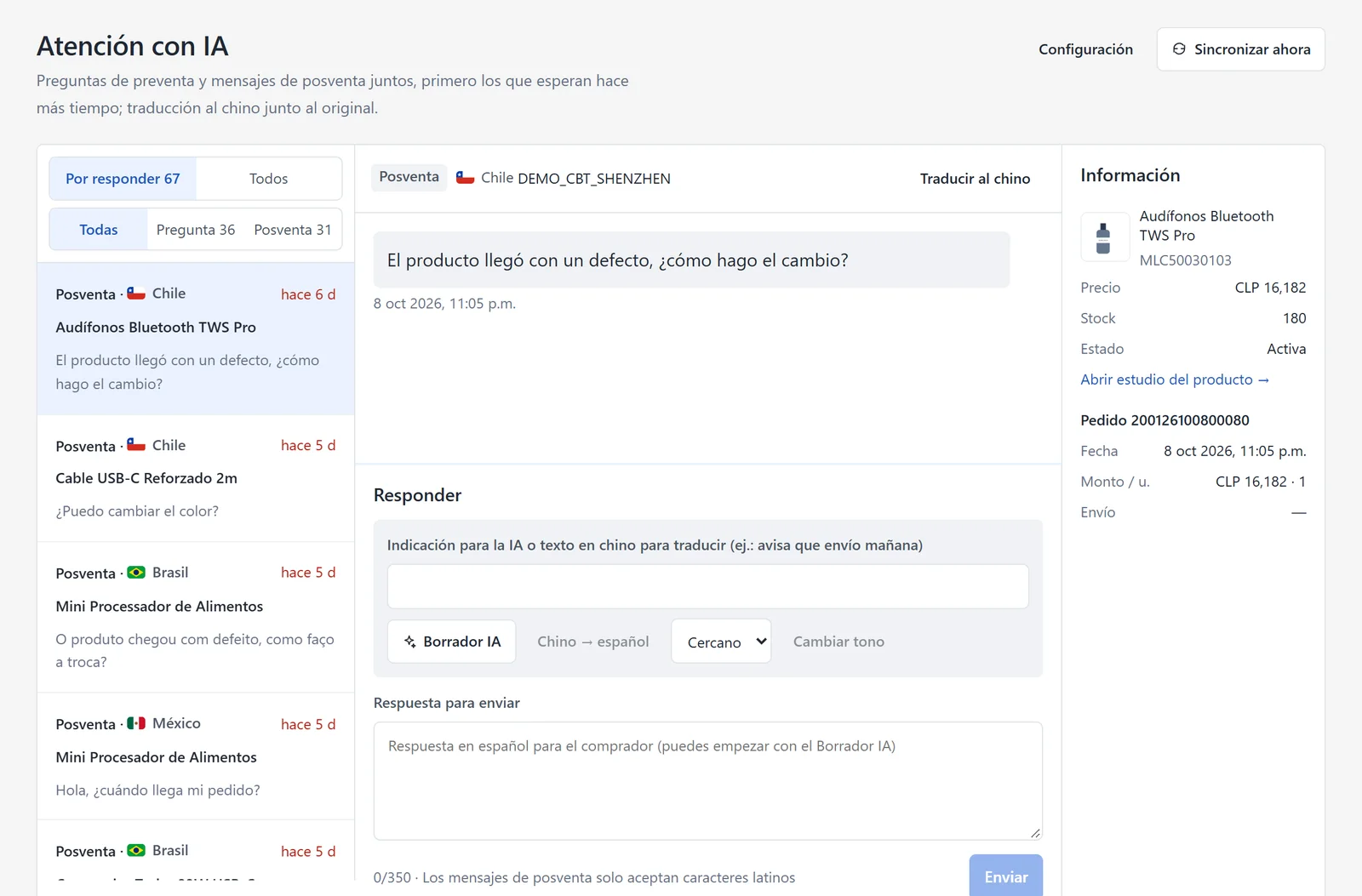The height and width of the screenshot is (896, 1362).
Task: Click the Chile flag in conversation header
Action: coord(465,178)
